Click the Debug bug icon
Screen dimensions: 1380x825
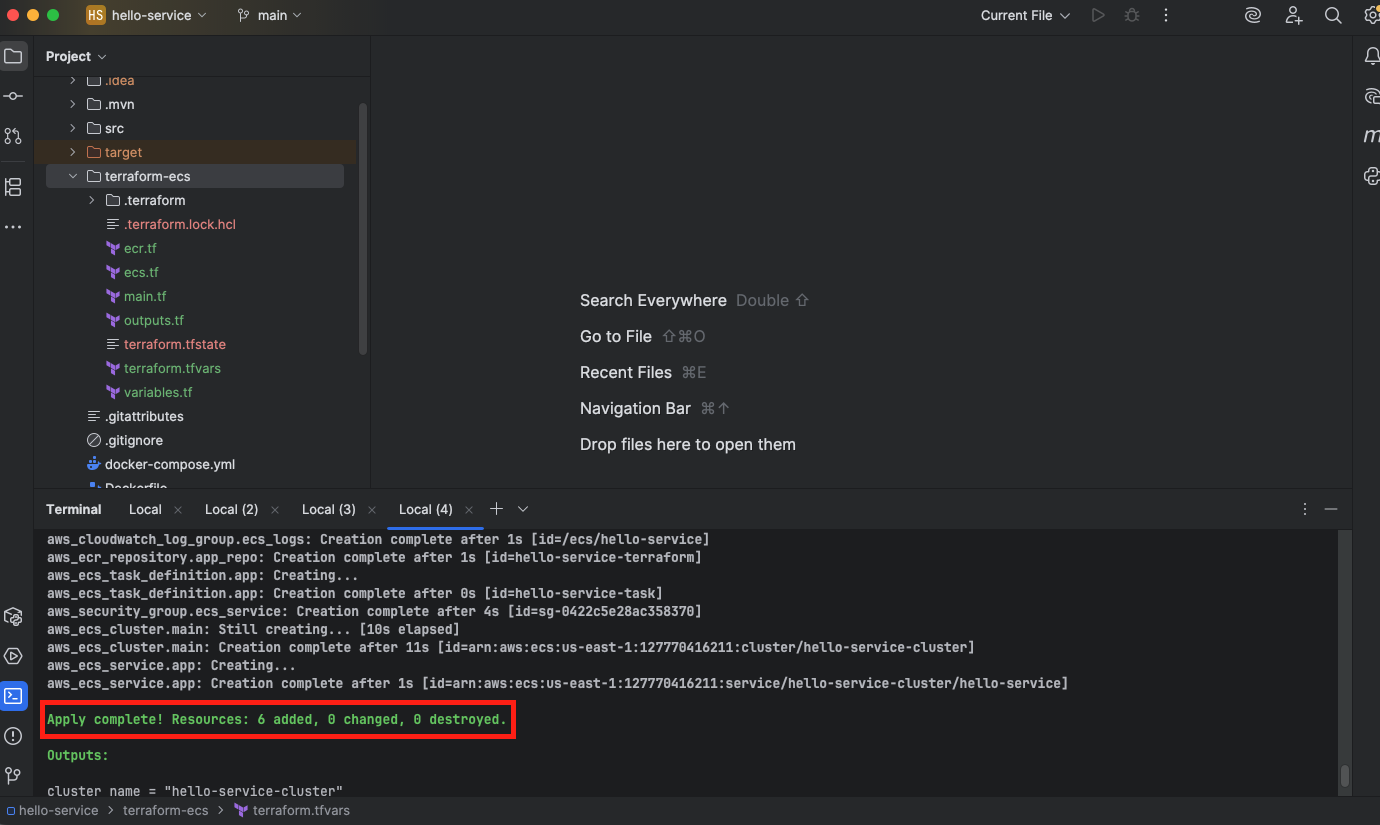click(1132, 15)
